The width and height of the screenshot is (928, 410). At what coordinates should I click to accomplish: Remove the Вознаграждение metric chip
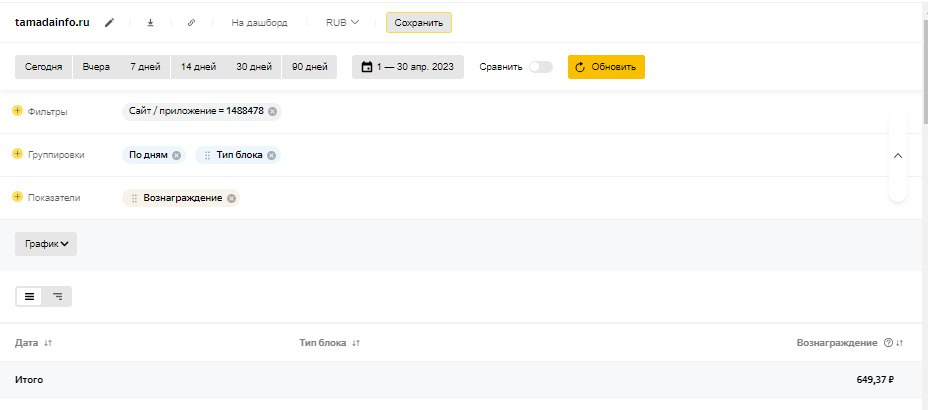[x=231, y=198]
